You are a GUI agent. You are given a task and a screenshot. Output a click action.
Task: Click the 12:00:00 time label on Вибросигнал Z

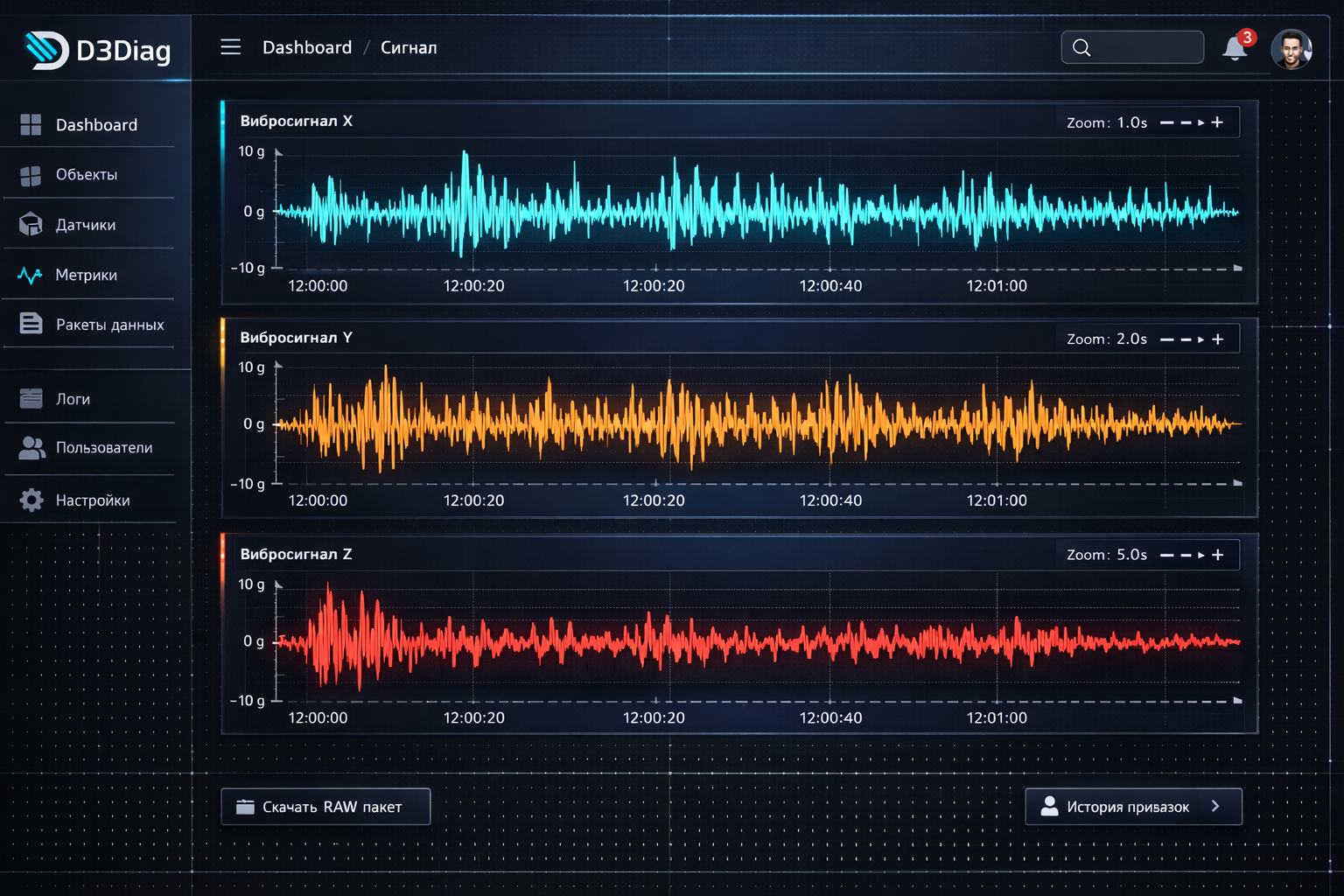click(318, 717)
